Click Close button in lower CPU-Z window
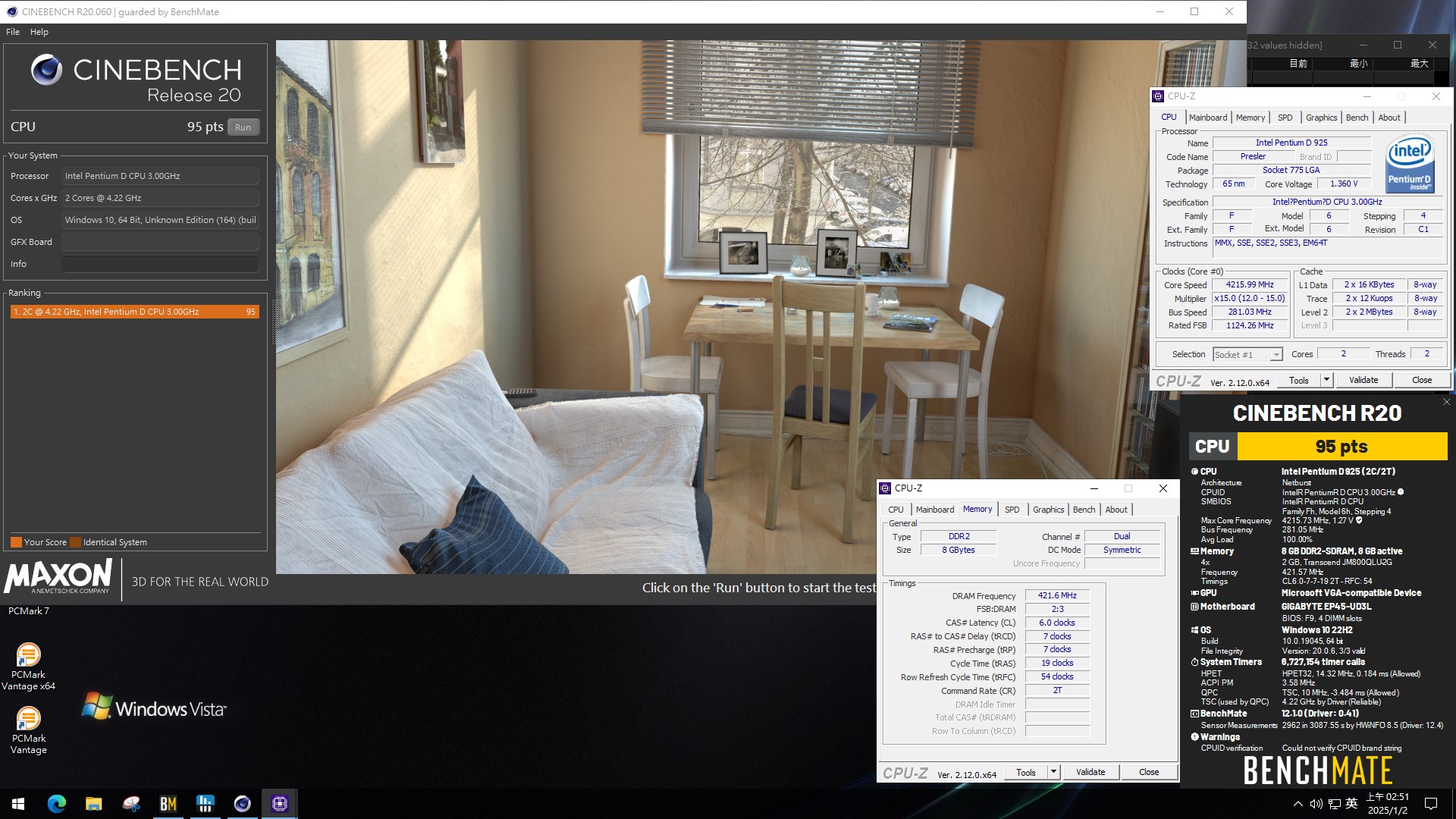This screenshot has height=819, width=1456. (1149, 772)
